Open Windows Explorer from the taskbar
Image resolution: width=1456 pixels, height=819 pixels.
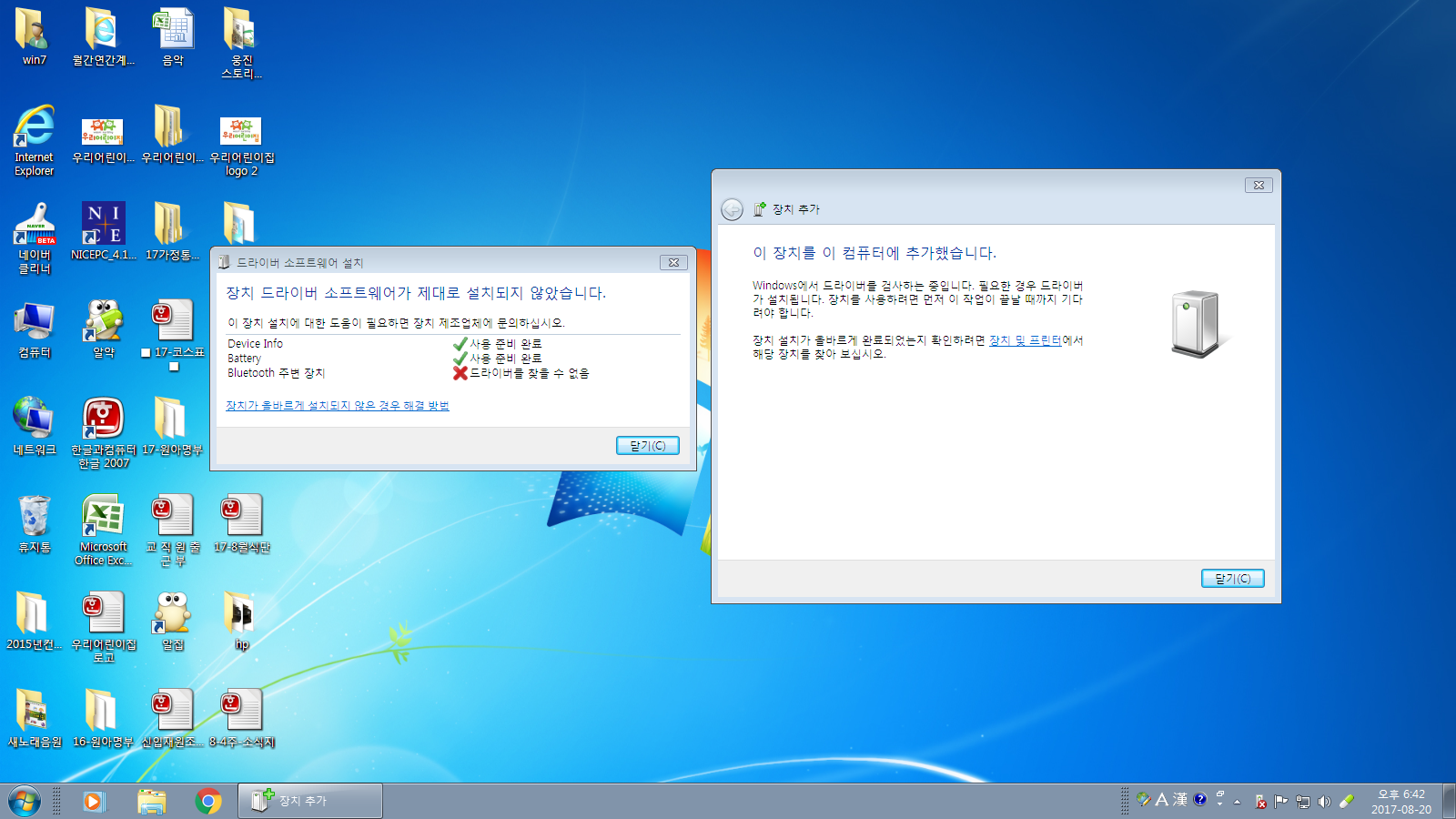[152, 801]
